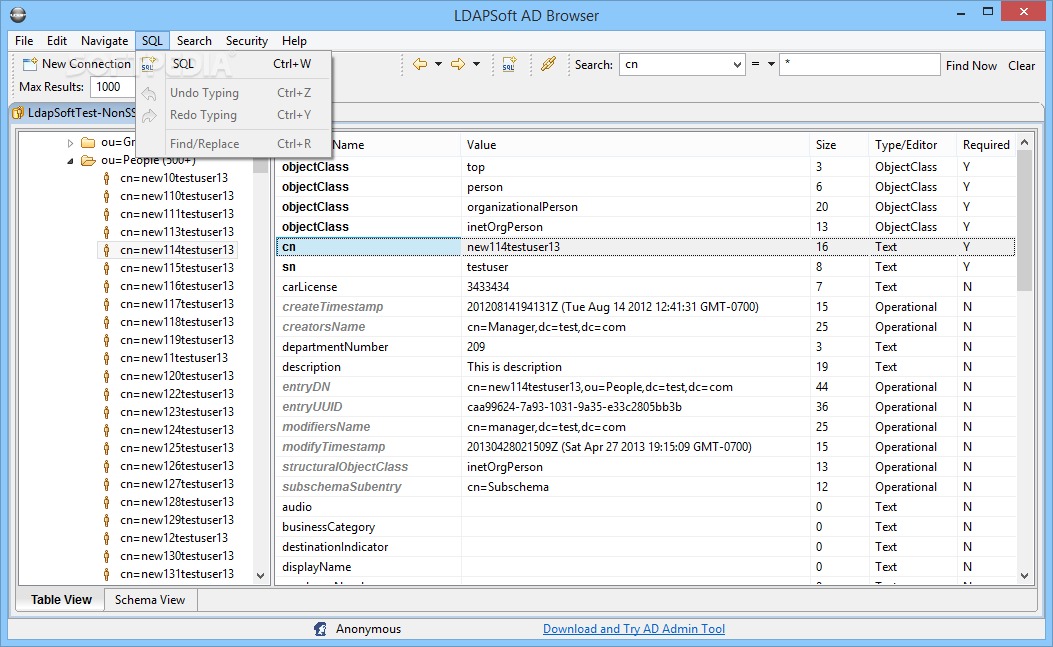Click the attribute table scrollbar thumb
This screenshot has width=1053, height=647.
(1024, 220)
